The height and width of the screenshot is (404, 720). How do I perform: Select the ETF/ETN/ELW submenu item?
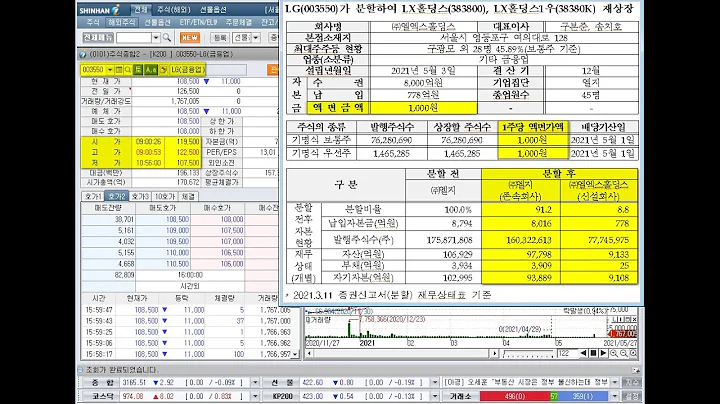point(198,22)
